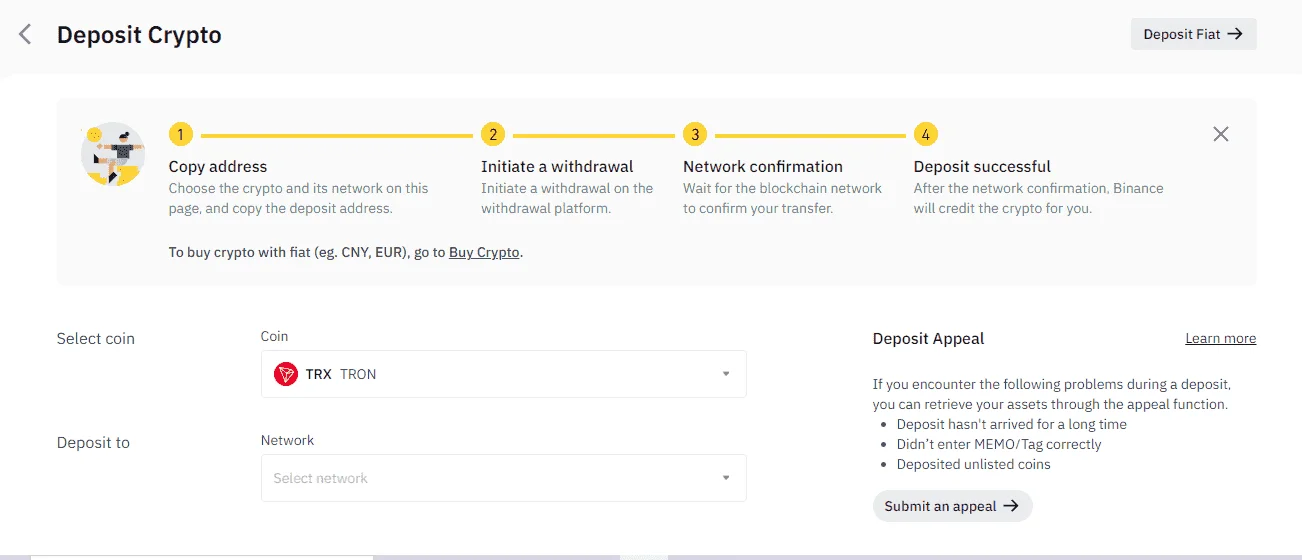Screen dimensions: 1302x560
Task: Open the TRX TRON coin dropdown
Action: 503,374
